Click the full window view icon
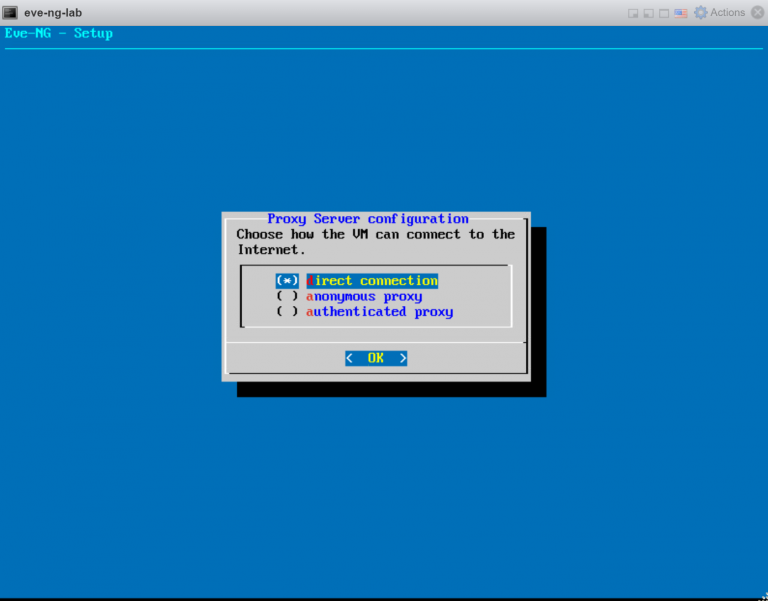Image resolution: width=768 pixels, height=601 pixels. 664,13
